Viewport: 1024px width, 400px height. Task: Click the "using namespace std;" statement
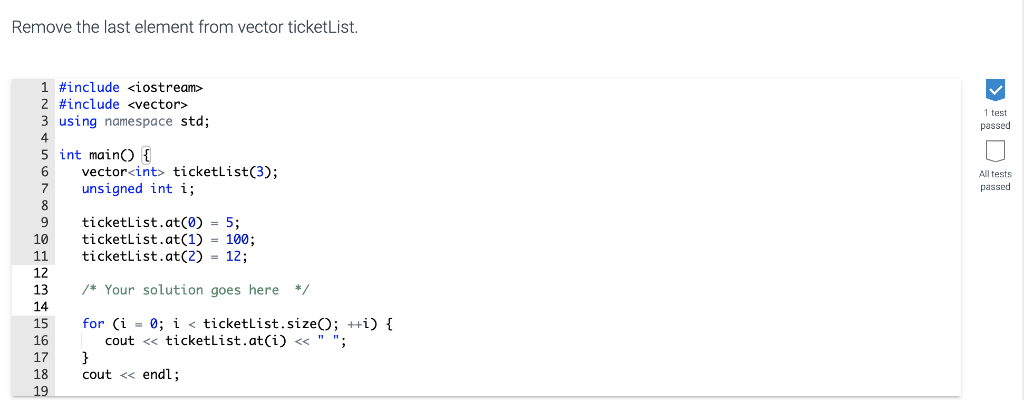pyautogui.click(x=135, y=122)
